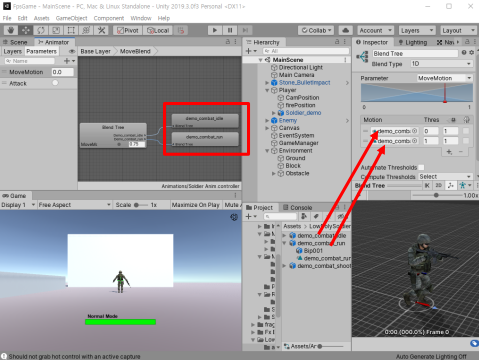
Task: Adjust Project icon size slider
Action: [x=329, y=346]
